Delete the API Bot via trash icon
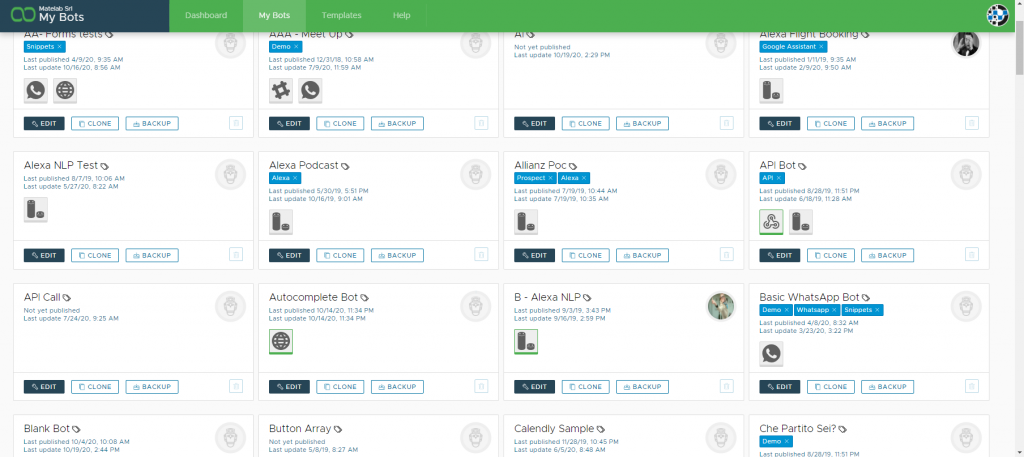 point(972,255)
